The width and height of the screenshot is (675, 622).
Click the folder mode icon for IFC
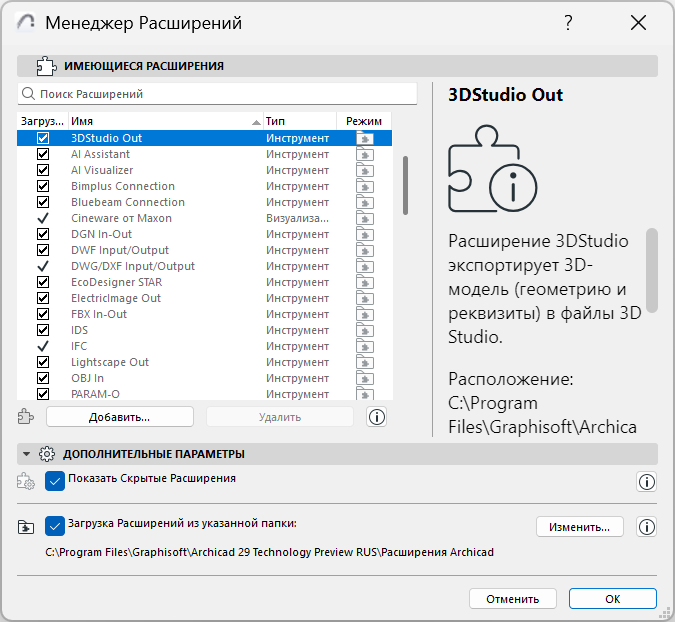click(365, 346)
